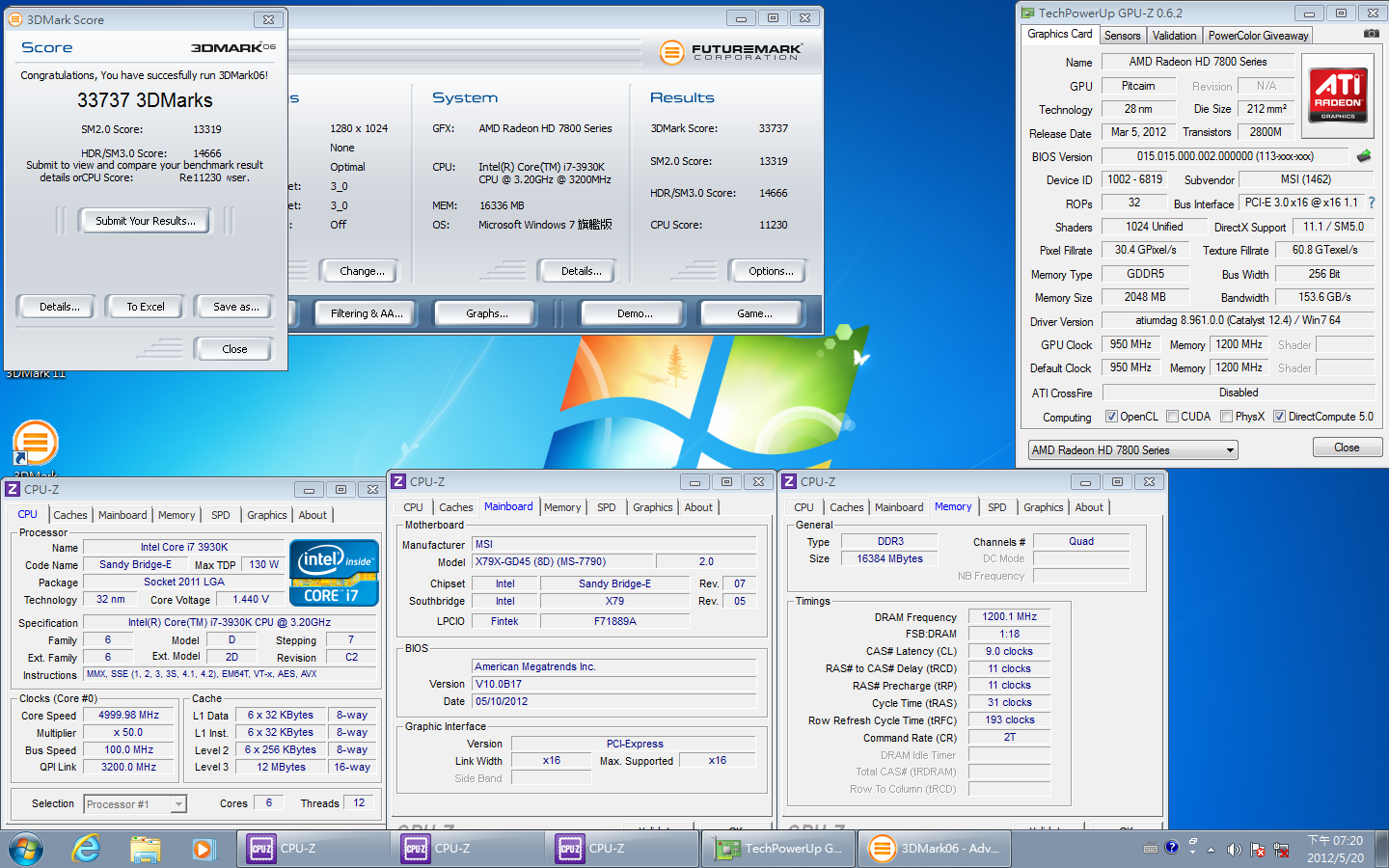Viewport: 1389px width, 868px height.
Task: Click the BIOS save chip icon in GPU-Z
Action: pyautogui.click(x=1364, y=155)
